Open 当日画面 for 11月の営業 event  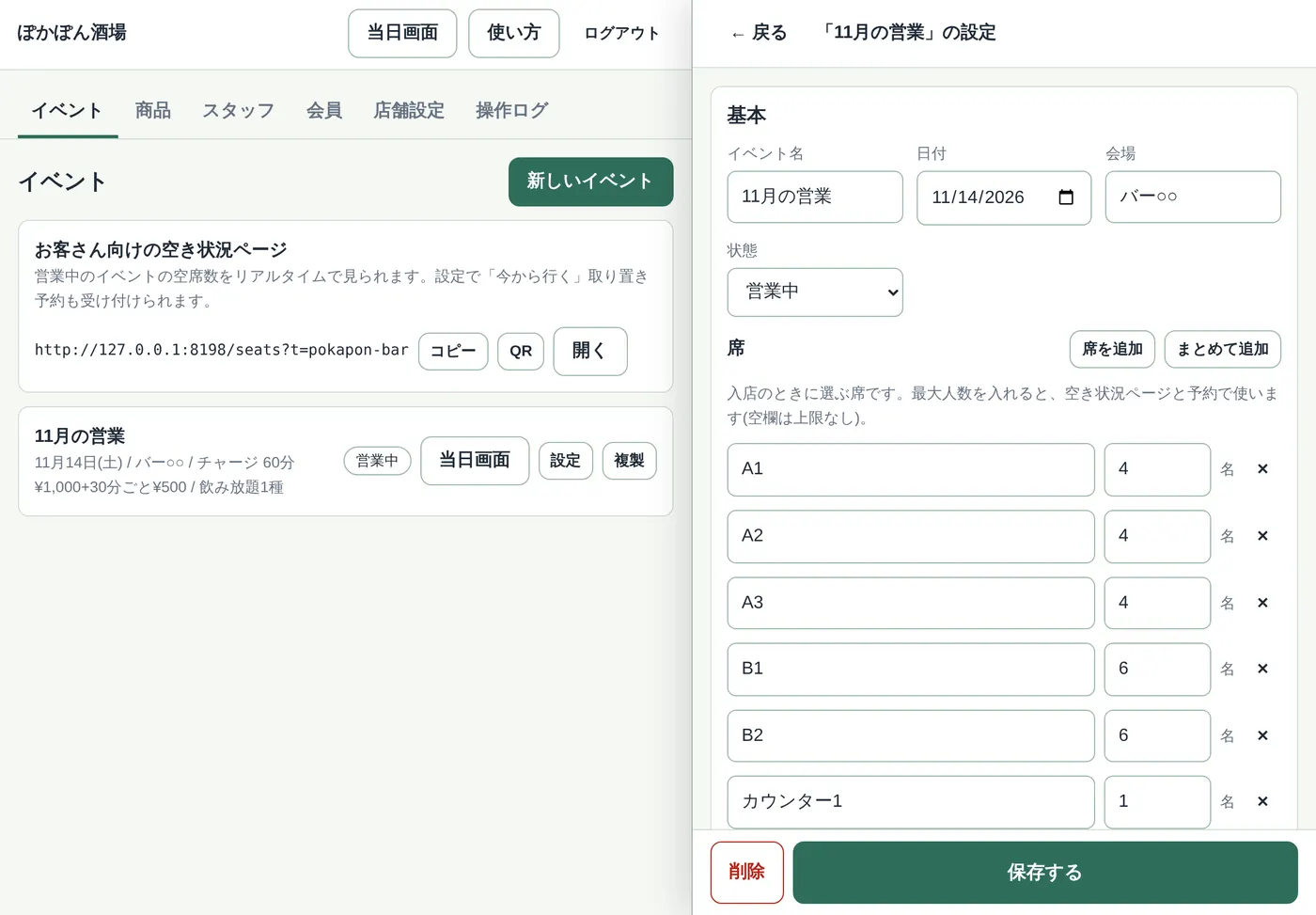(475, 461)
